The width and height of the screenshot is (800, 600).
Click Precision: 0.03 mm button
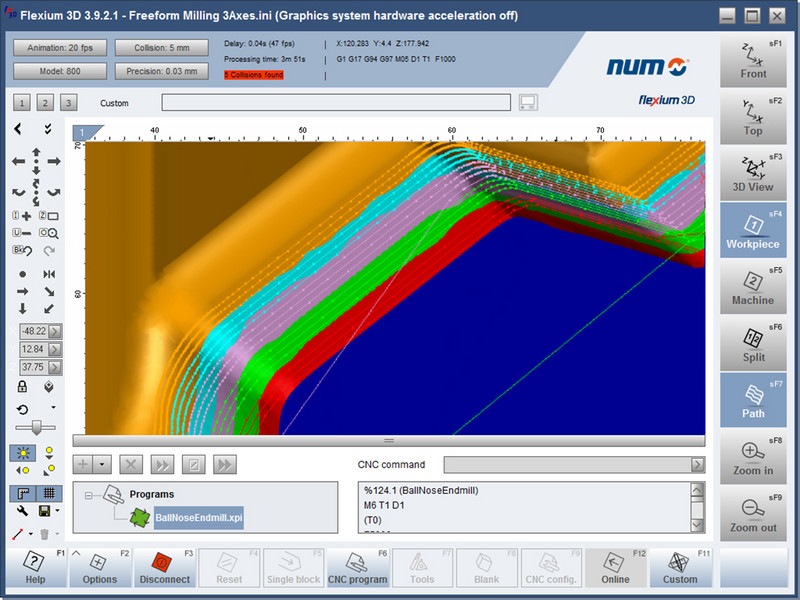[162, 71]
